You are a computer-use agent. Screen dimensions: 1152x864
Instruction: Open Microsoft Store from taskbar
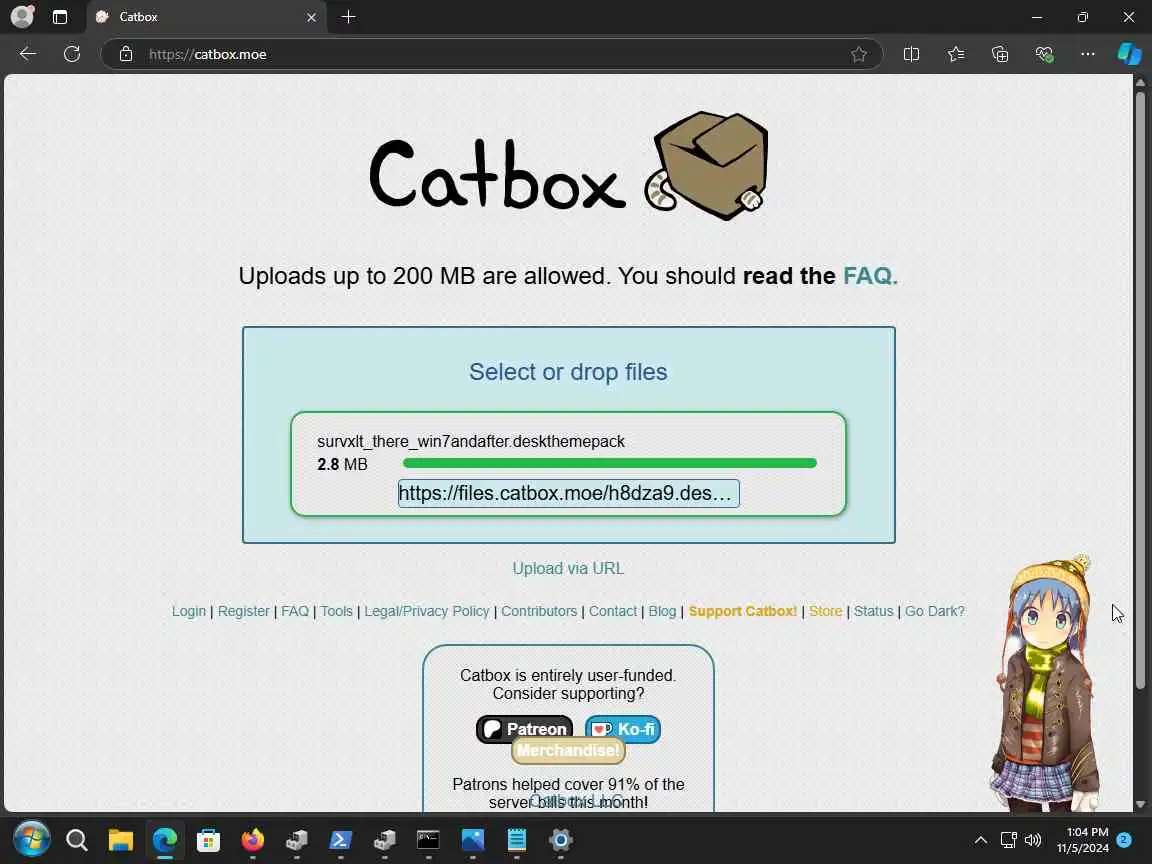click(209, 839)
